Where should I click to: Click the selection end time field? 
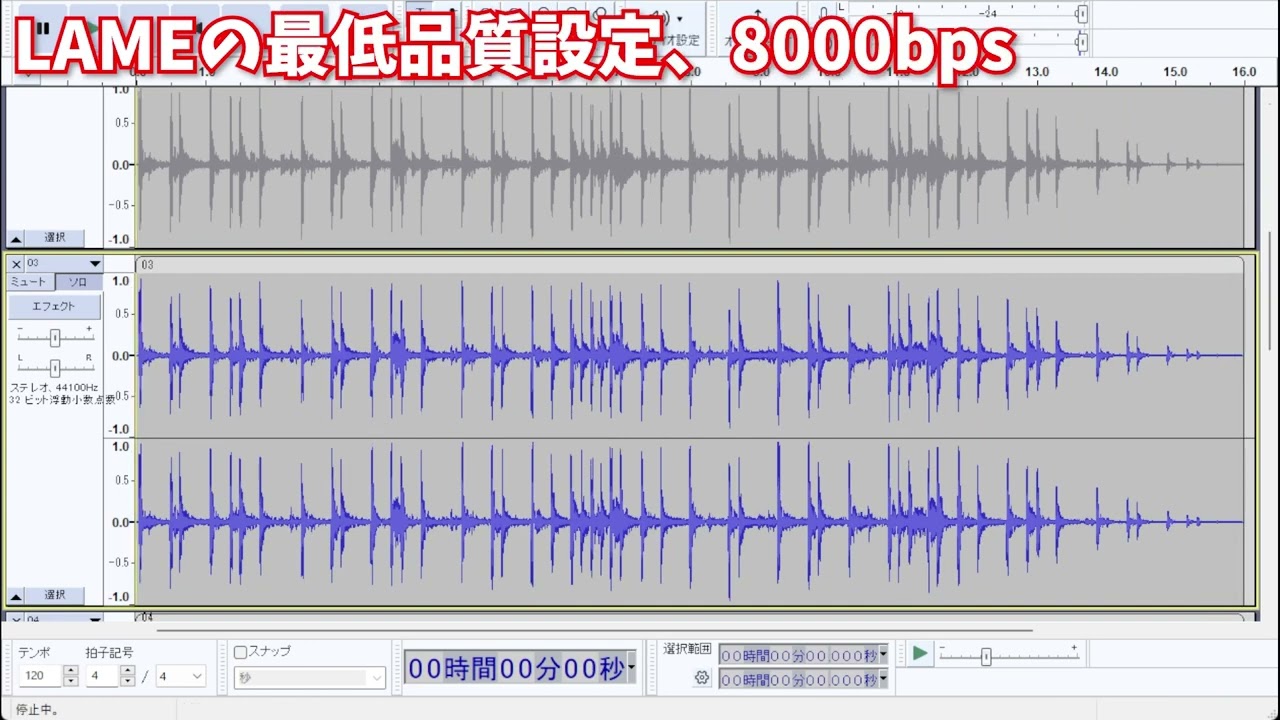[x=798, y=680]
